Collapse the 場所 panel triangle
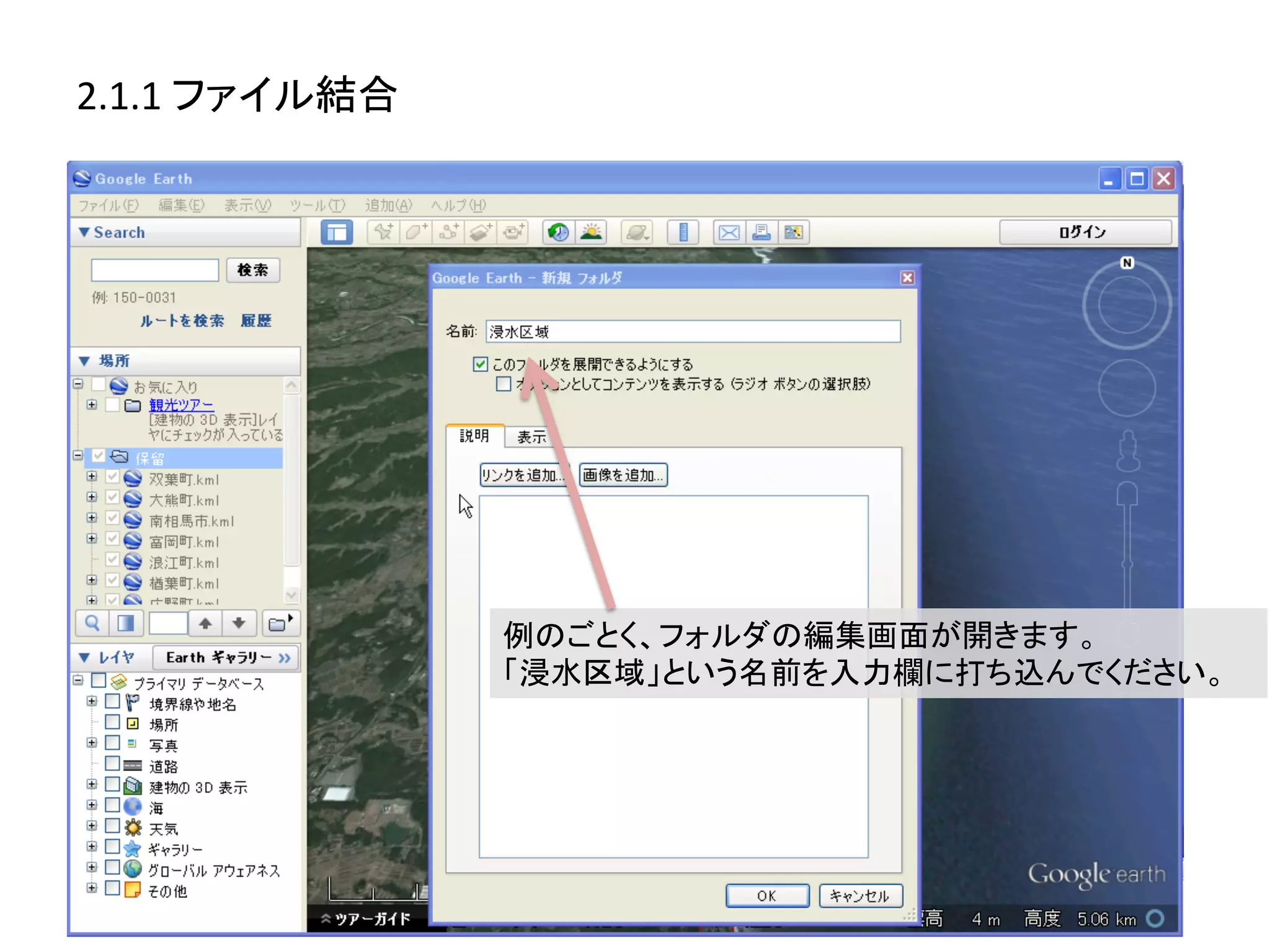This screenshot has width=1270, height=952. (x=84, y=361)
